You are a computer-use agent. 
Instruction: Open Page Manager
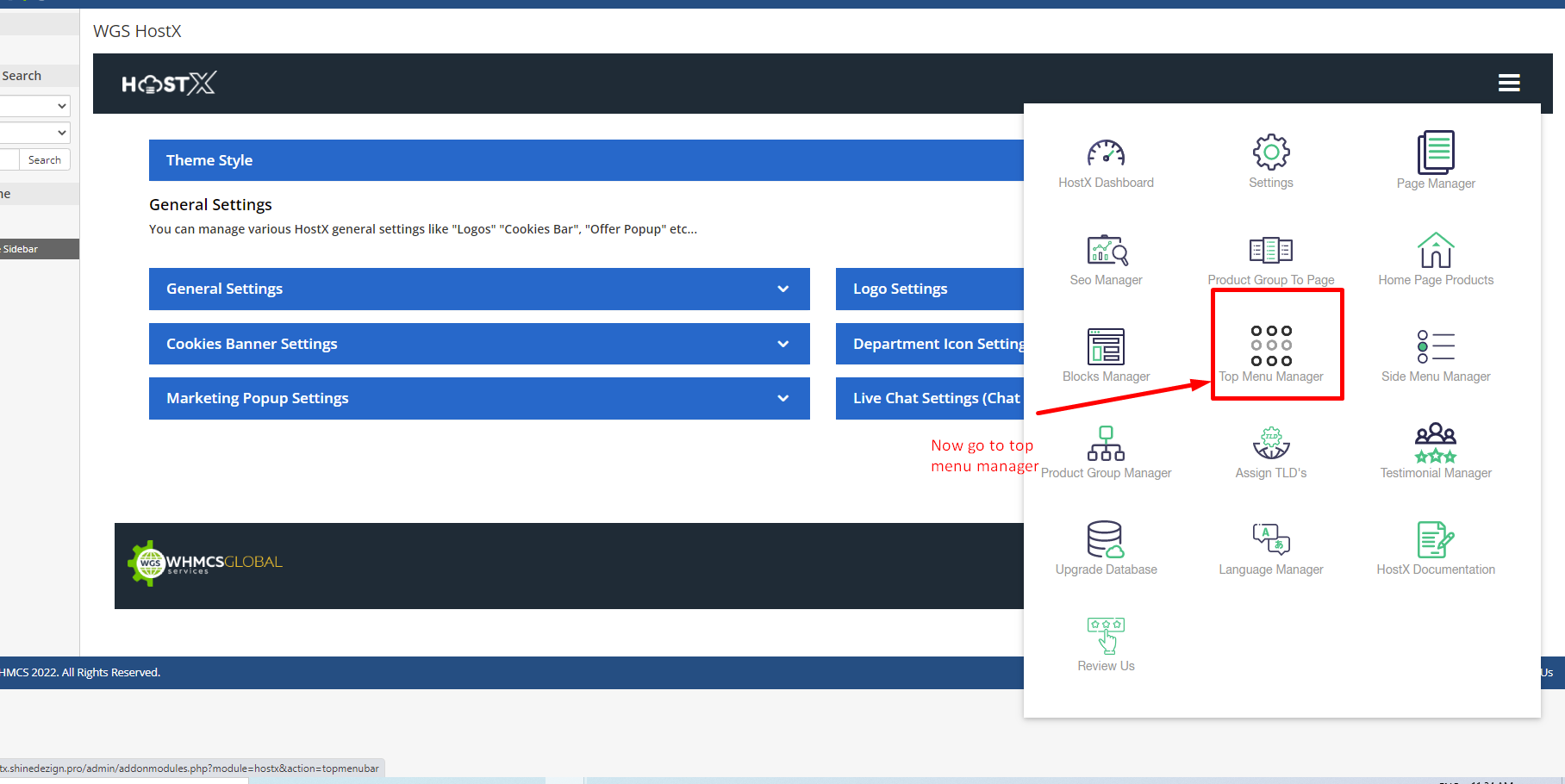(1435, 153)
